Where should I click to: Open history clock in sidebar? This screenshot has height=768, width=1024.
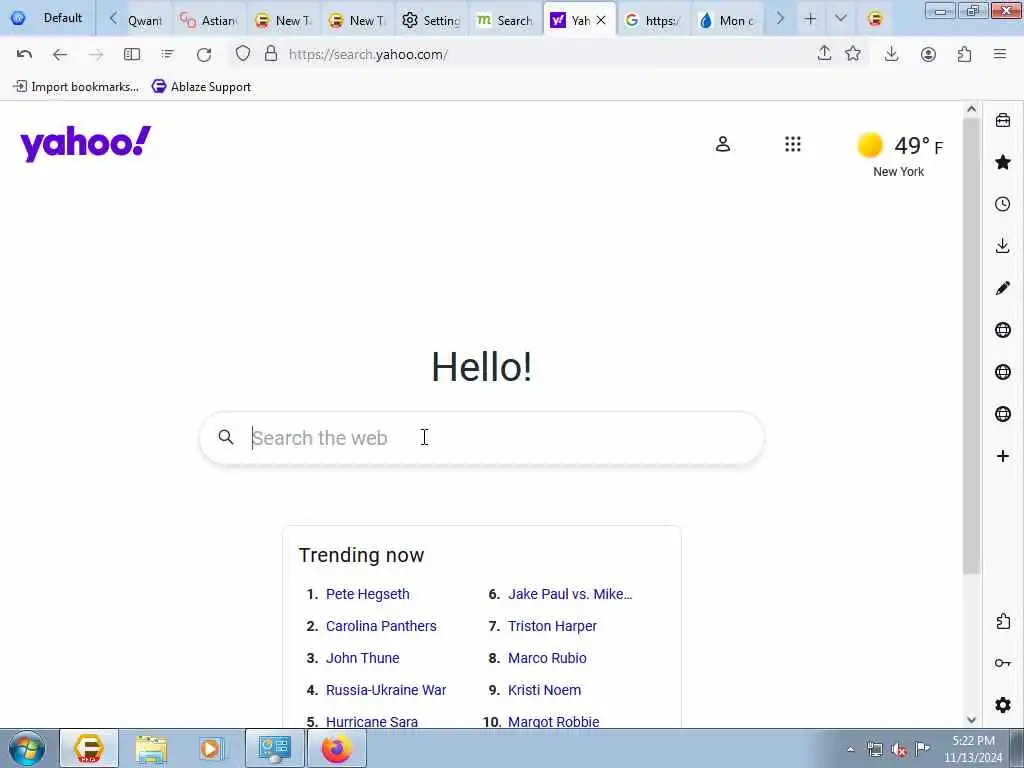point(1003,204)
